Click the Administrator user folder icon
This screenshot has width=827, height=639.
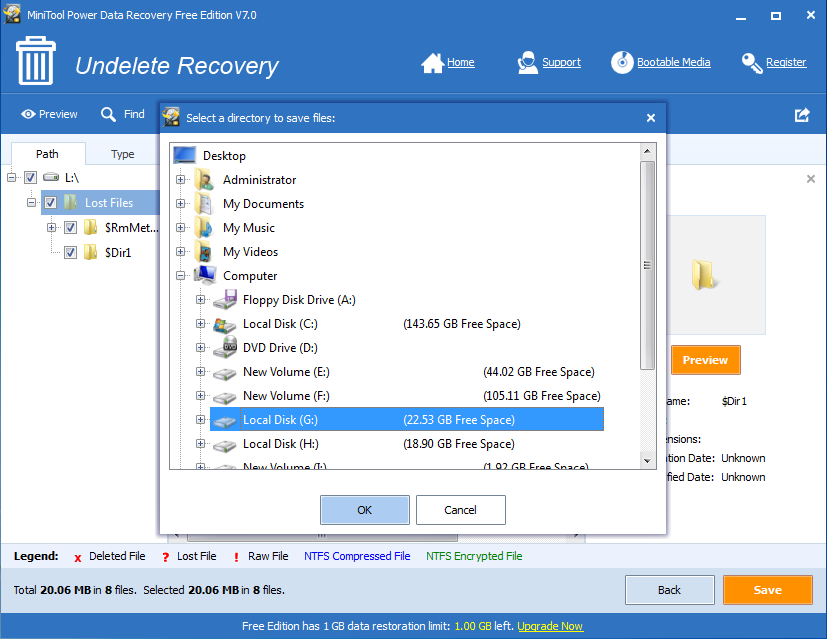[204, 179]
